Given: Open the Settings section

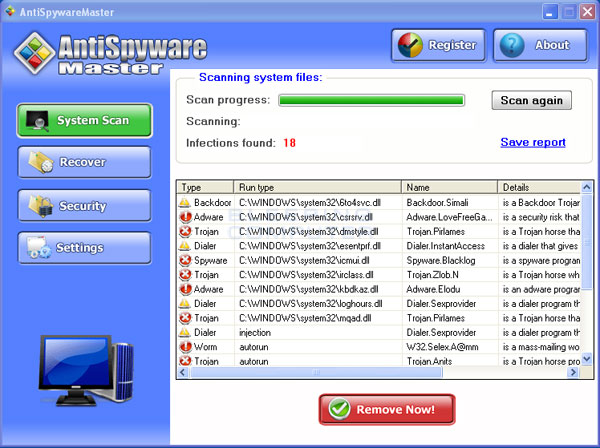Looking at the screenshot, I should pyautogui.click(x=85, y=248).
